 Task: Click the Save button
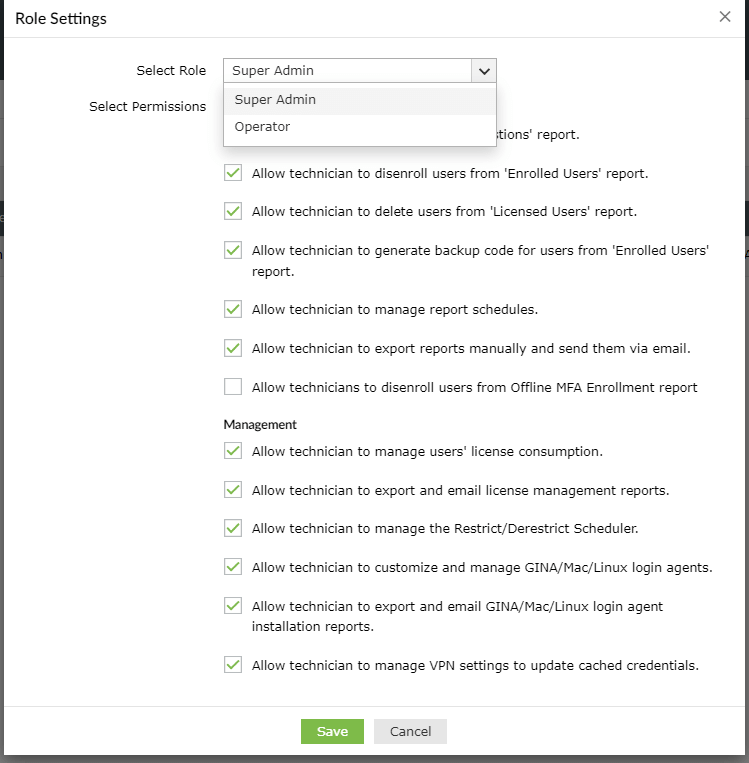click(x=332, y=731)
